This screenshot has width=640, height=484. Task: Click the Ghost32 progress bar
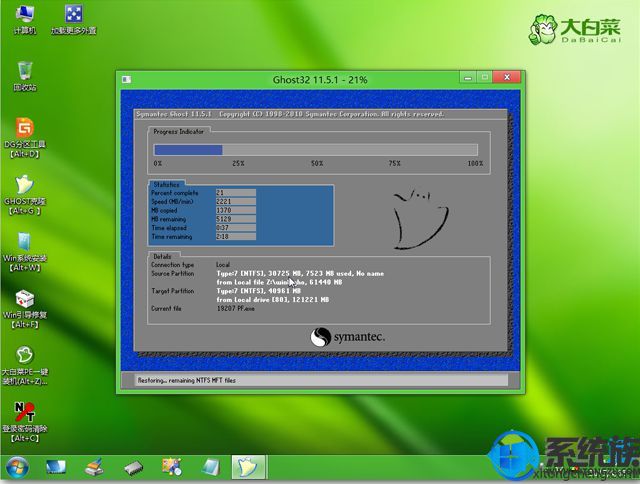pyautogui.click(x=316, y=150)
